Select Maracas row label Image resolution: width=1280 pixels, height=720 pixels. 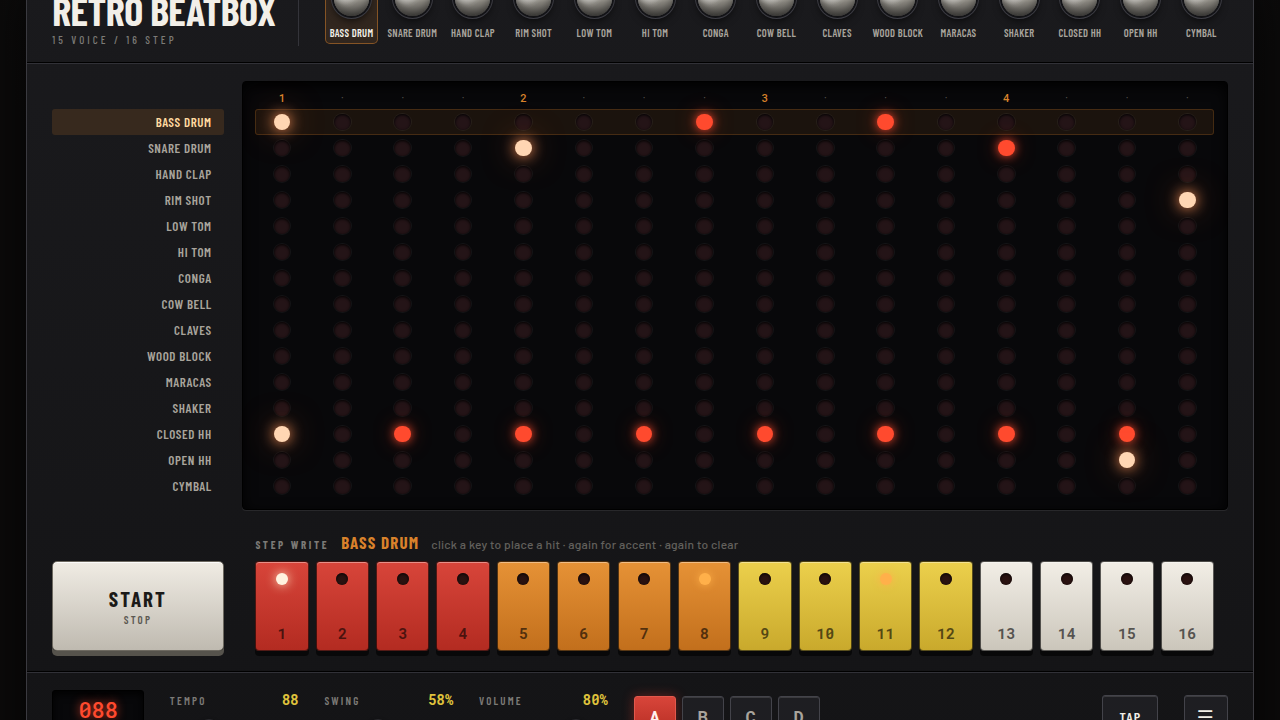[138, 382]
